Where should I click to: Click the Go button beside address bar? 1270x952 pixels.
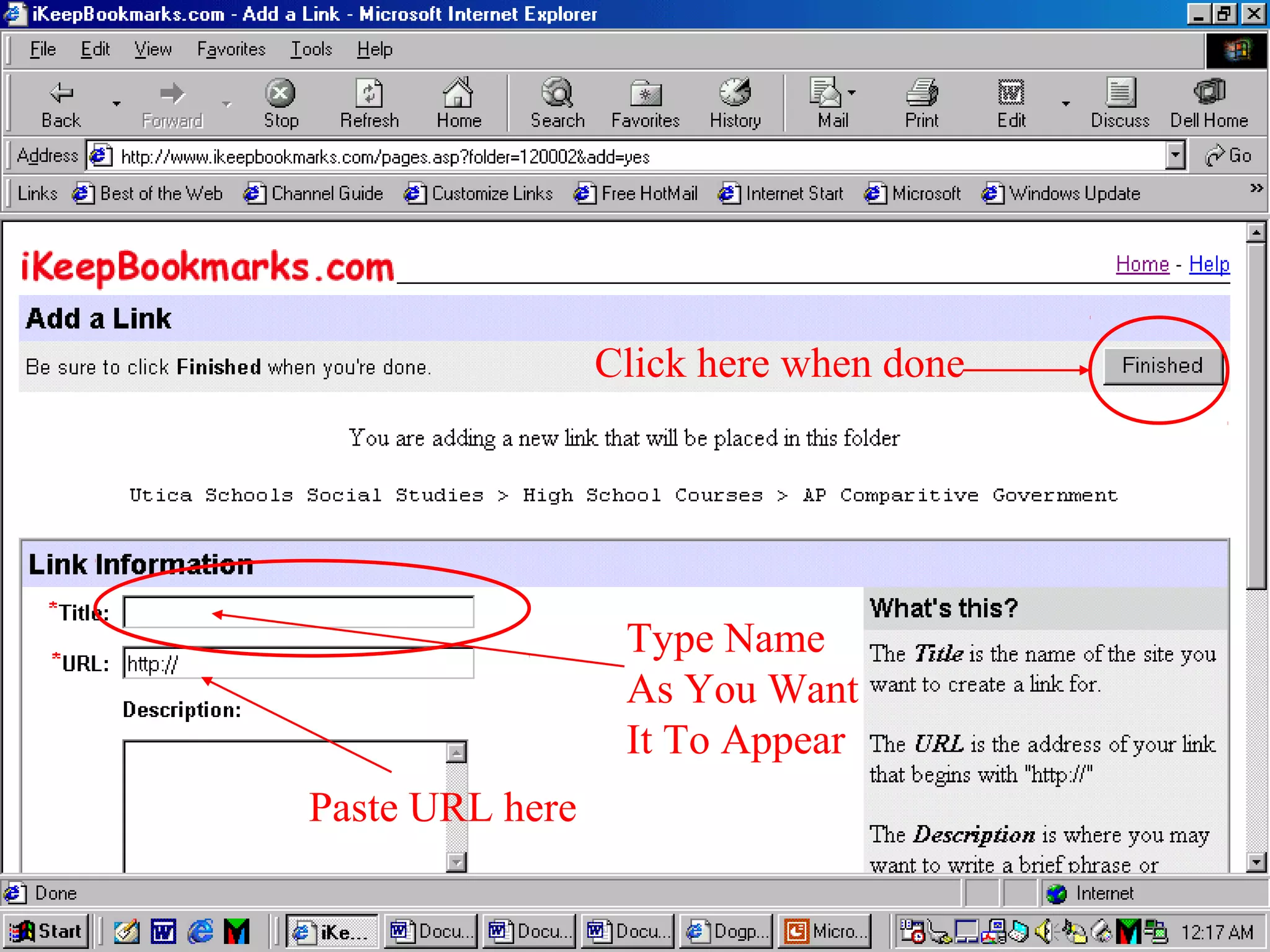click(1228, 156)
